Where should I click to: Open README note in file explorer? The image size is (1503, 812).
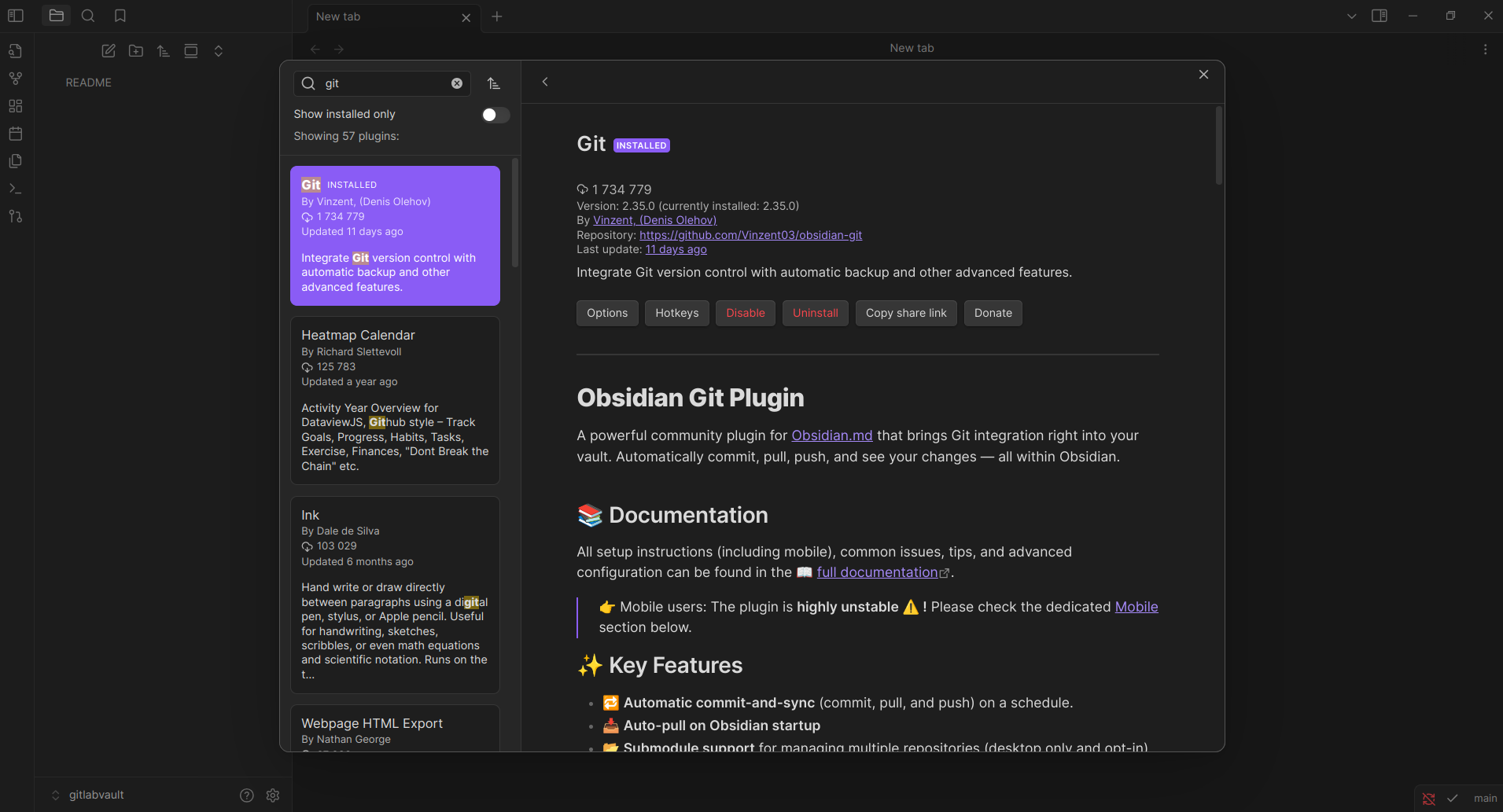[x=89, y=83]
